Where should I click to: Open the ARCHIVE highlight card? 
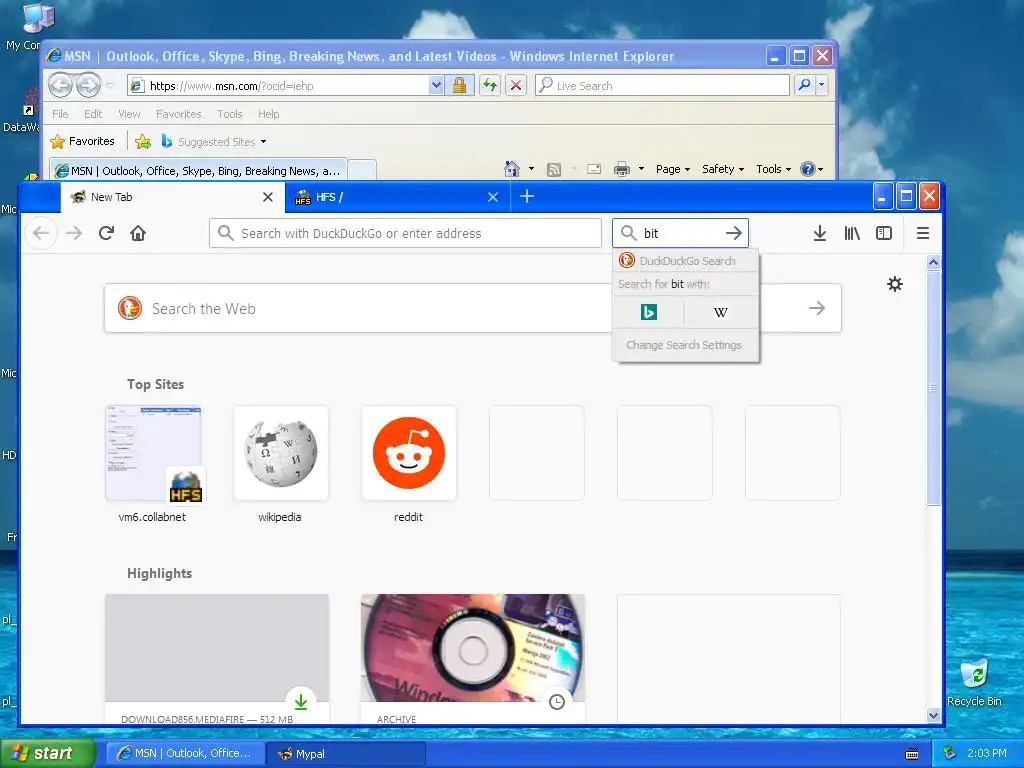coord(473,658)
